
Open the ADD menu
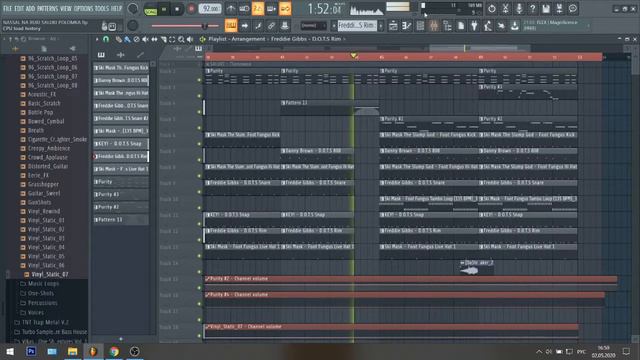(x=30, y=8)
